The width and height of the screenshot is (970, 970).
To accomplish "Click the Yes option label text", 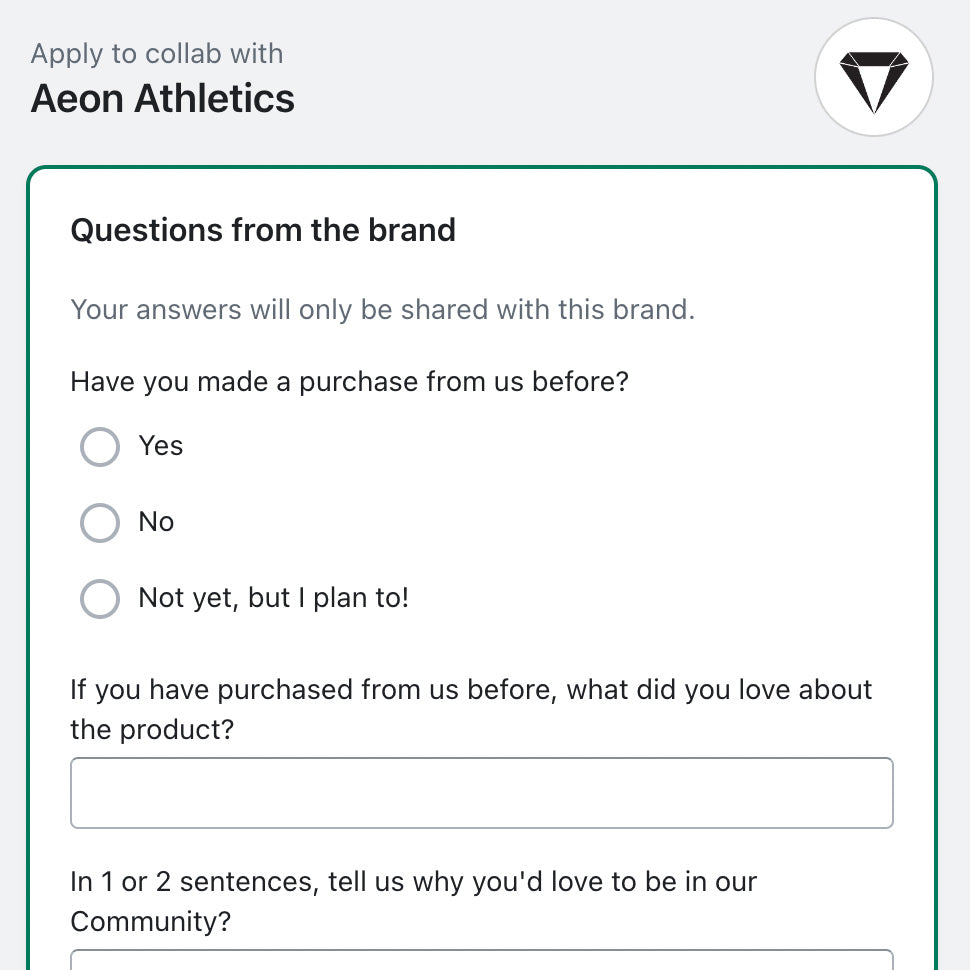I will coord(161,447).
